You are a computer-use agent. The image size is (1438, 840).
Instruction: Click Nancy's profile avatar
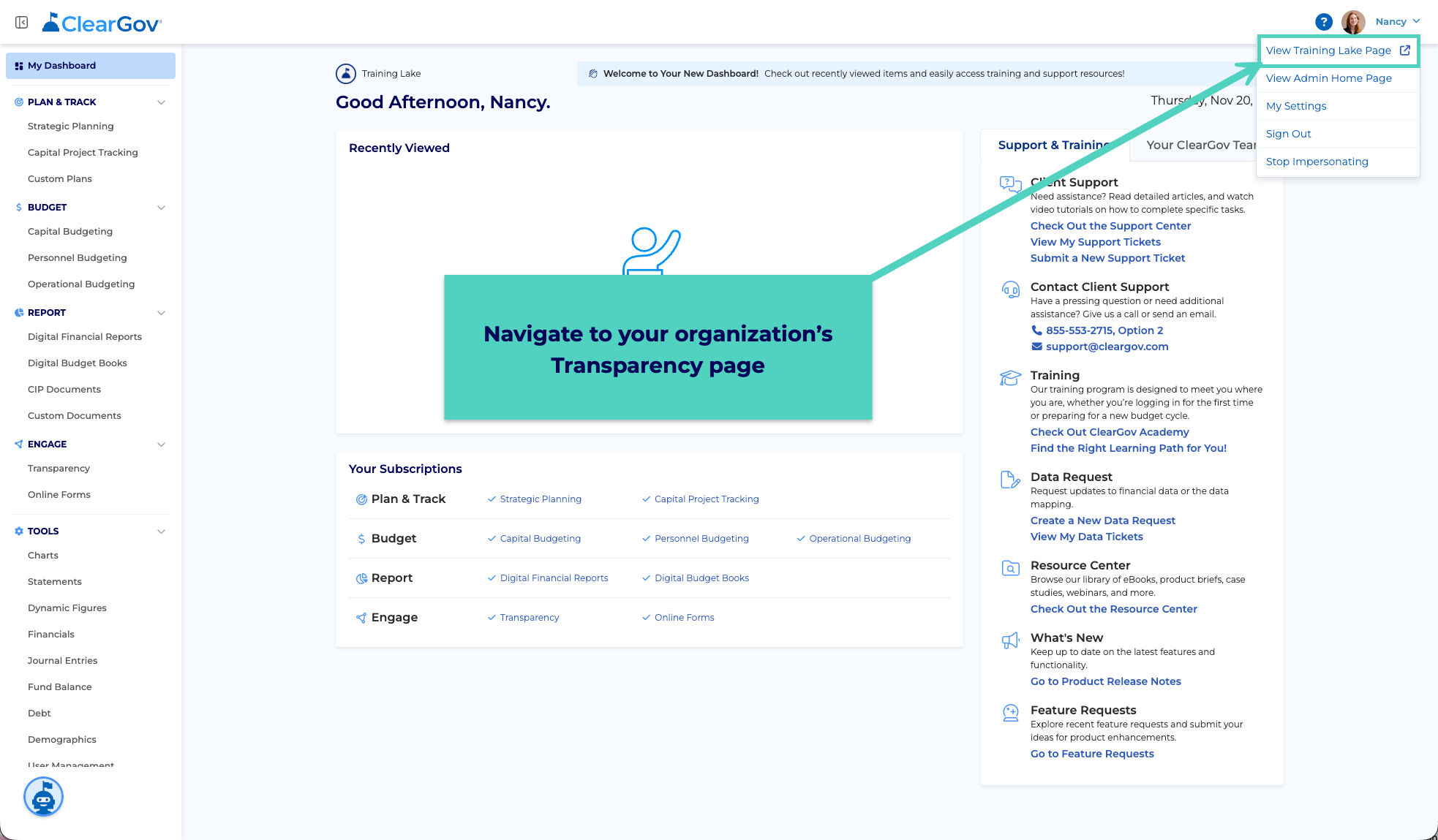click(1353, 22)
